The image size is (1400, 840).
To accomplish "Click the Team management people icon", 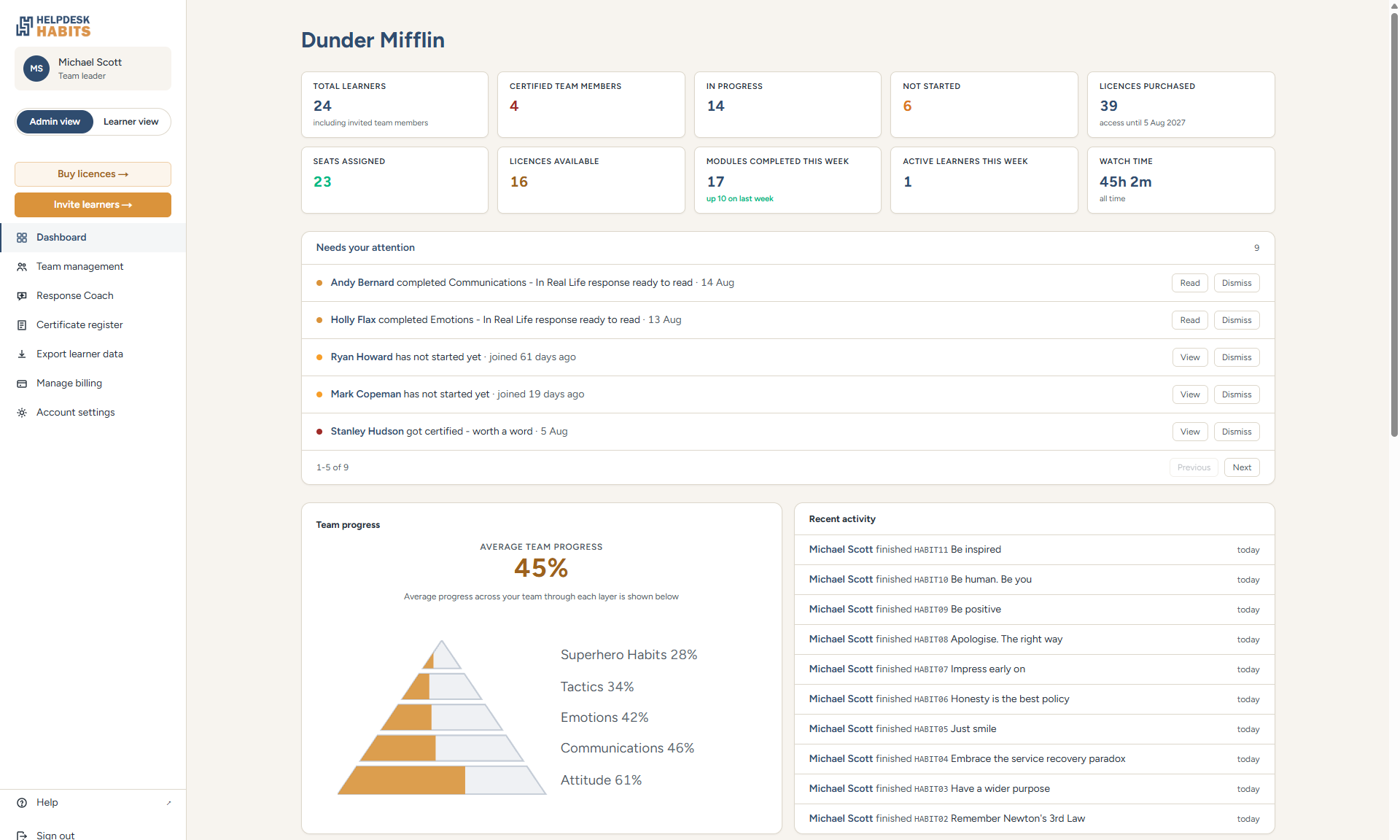I will [x=22, y=267].
